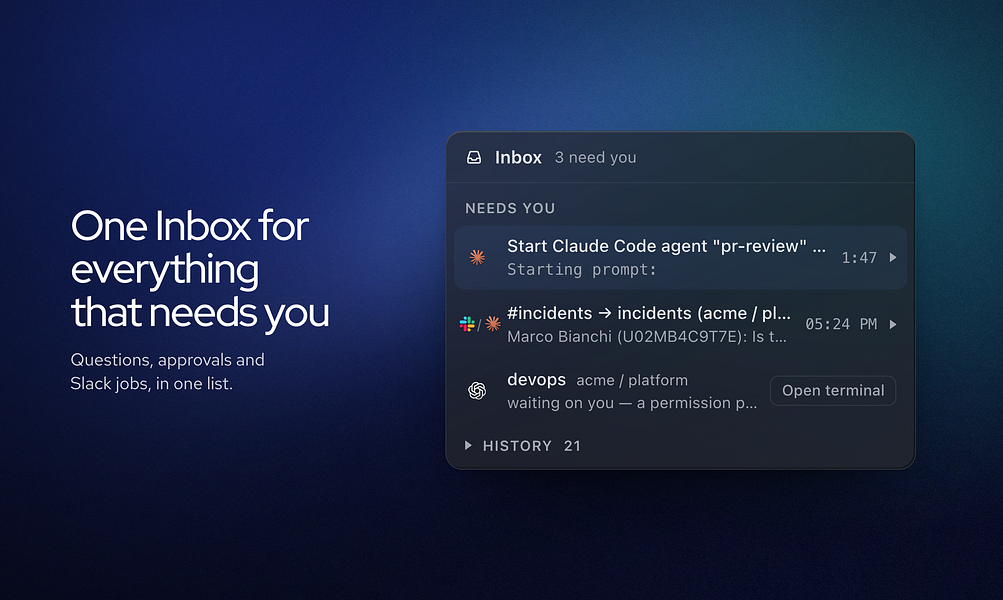Viewport: 1003px width, 600px height.
Task: Select the 'devops' title text
Action: 536,380
